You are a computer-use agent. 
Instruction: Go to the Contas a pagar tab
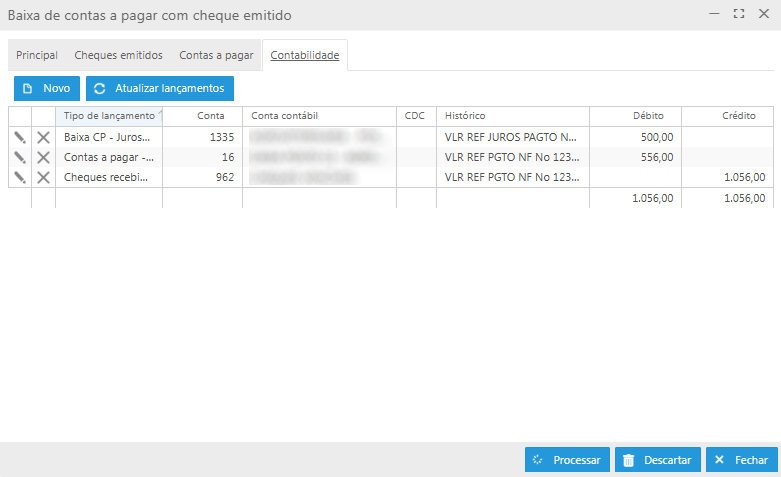[216, 55]
